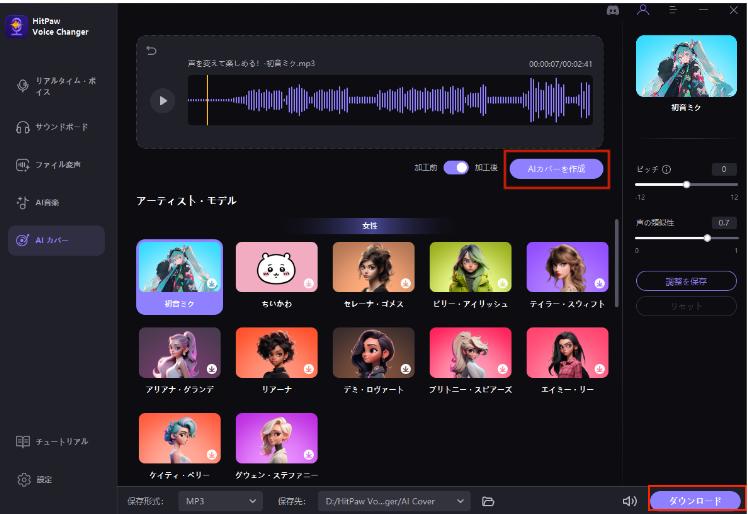748x514 pixels.
Task: Select the ビリー・アイリッシュ model thumbnail
Action: (x=470, y=267)
